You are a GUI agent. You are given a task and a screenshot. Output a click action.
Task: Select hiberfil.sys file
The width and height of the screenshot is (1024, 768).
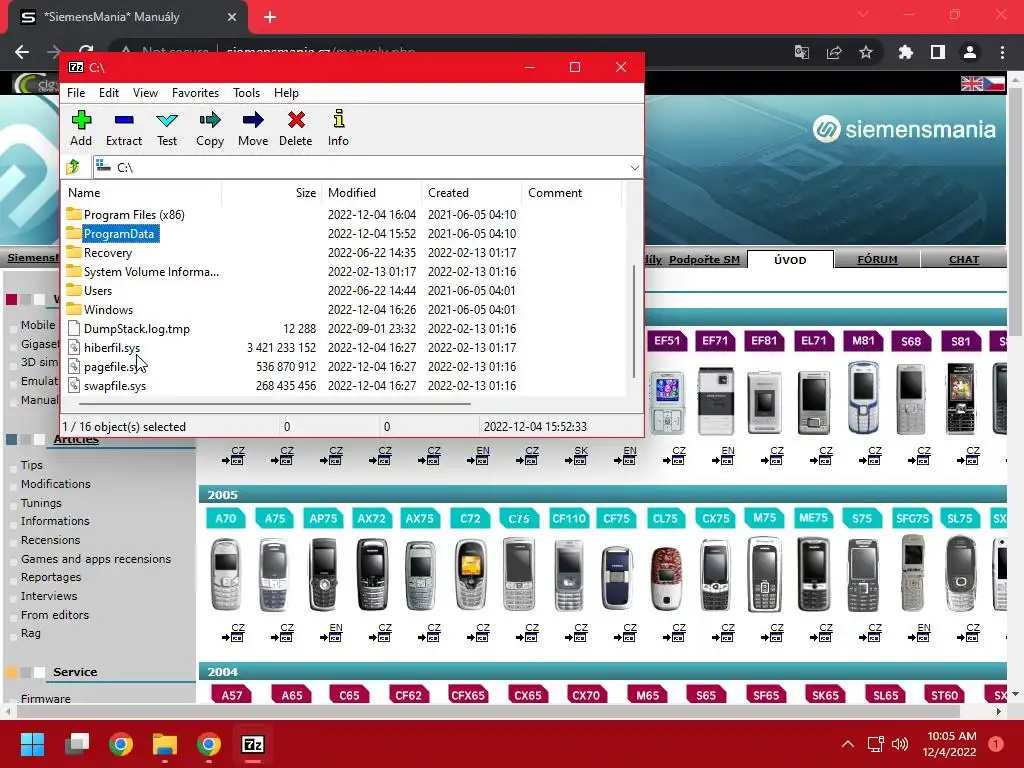click(112, 347)
